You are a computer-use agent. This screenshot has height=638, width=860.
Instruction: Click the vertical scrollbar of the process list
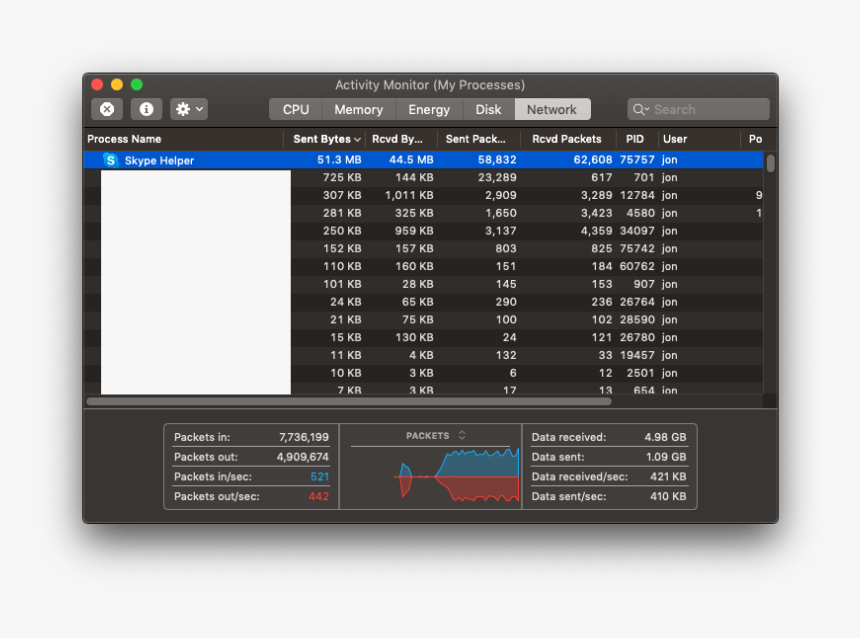(770, 163)
